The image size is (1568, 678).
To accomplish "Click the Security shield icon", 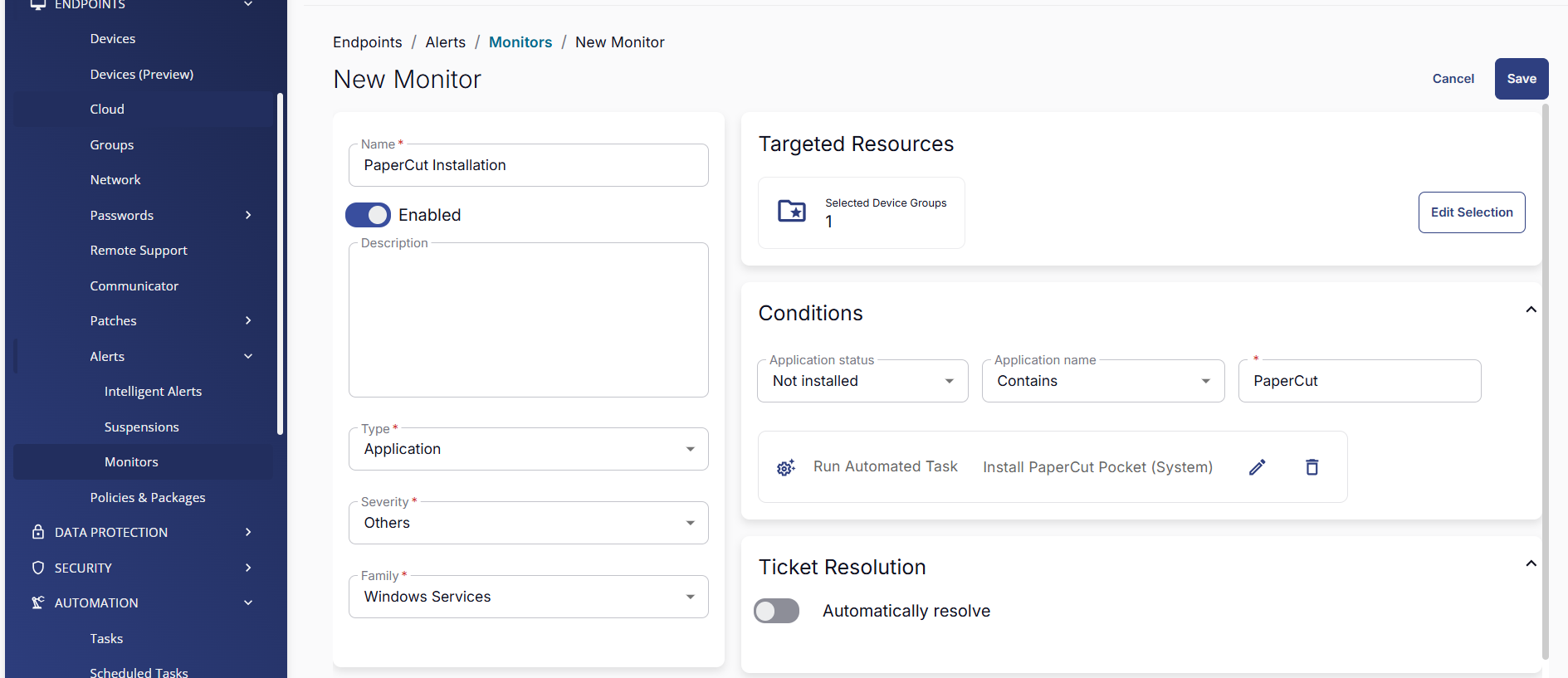I will tap(37, 568).
